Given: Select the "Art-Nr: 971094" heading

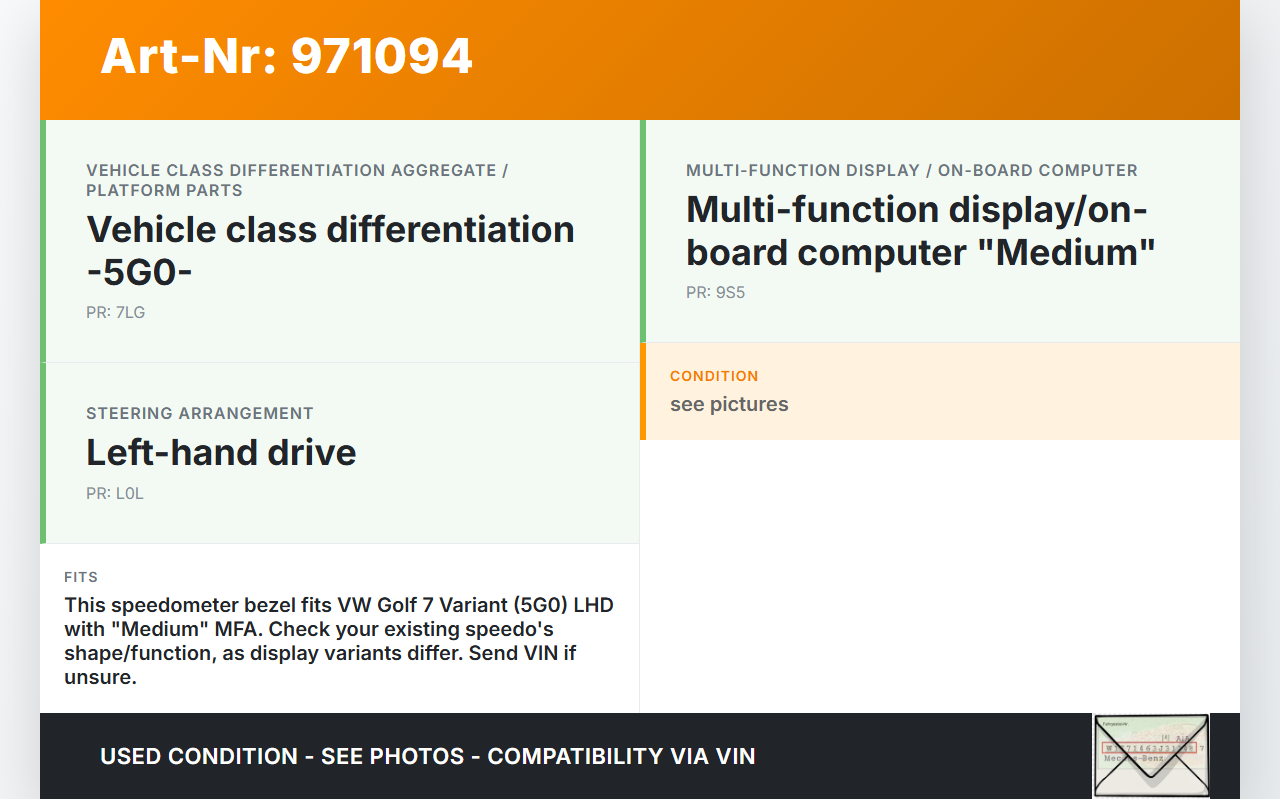Looking at the screenshot, I should (286, 56).
